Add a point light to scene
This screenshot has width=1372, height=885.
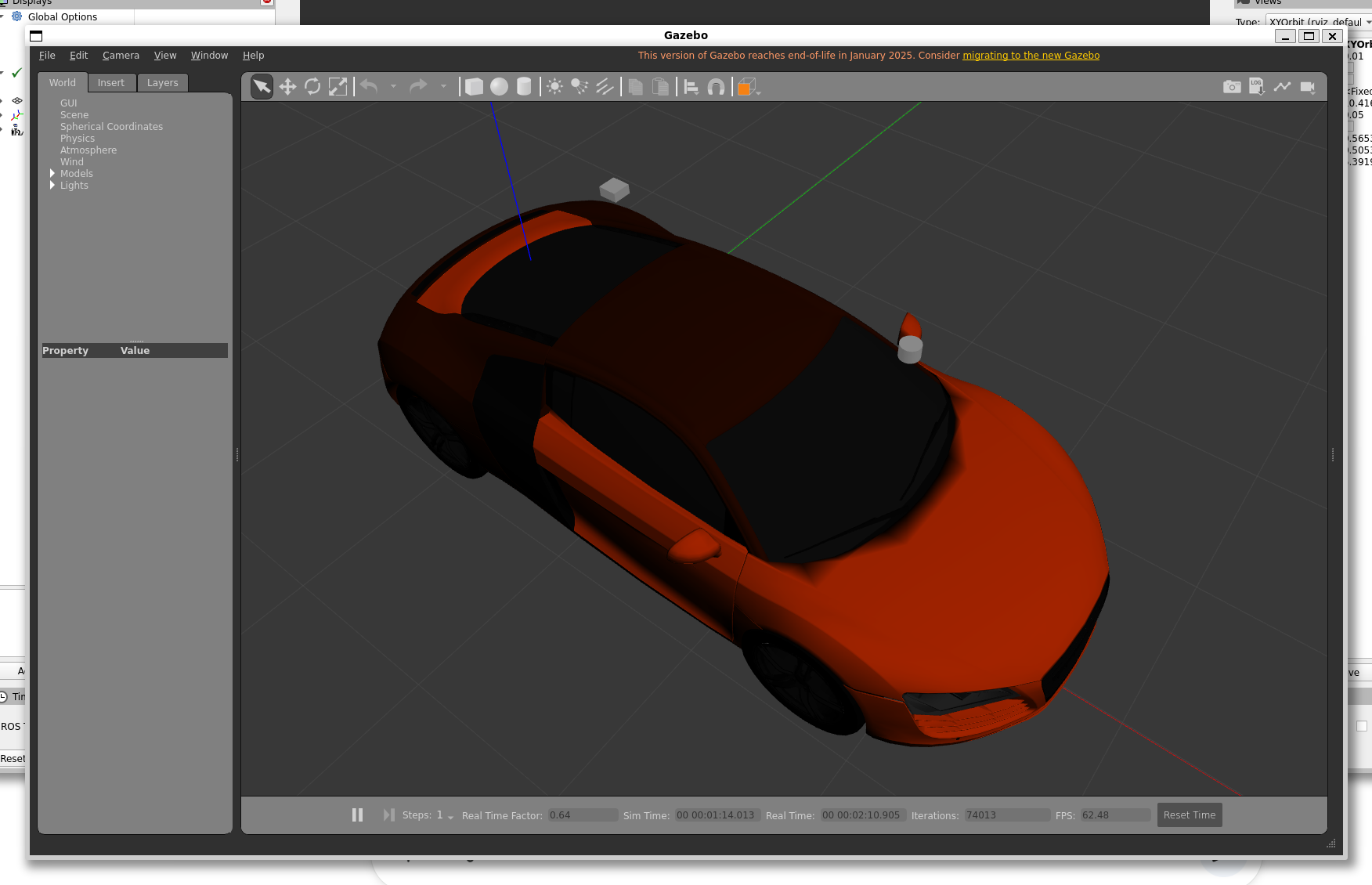click(554, 87)
